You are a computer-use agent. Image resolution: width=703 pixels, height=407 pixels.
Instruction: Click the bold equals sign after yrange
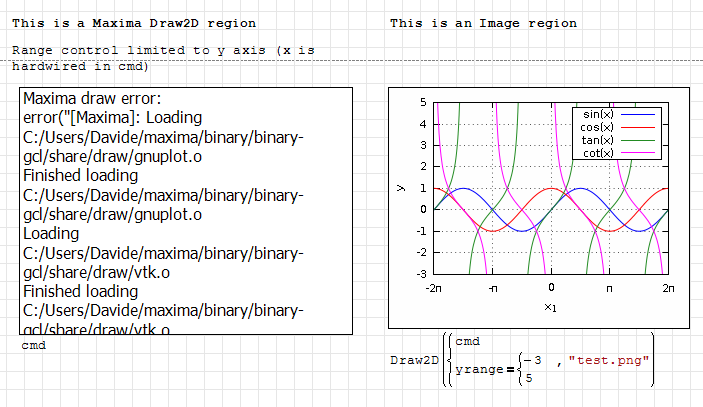click(510, 370)
